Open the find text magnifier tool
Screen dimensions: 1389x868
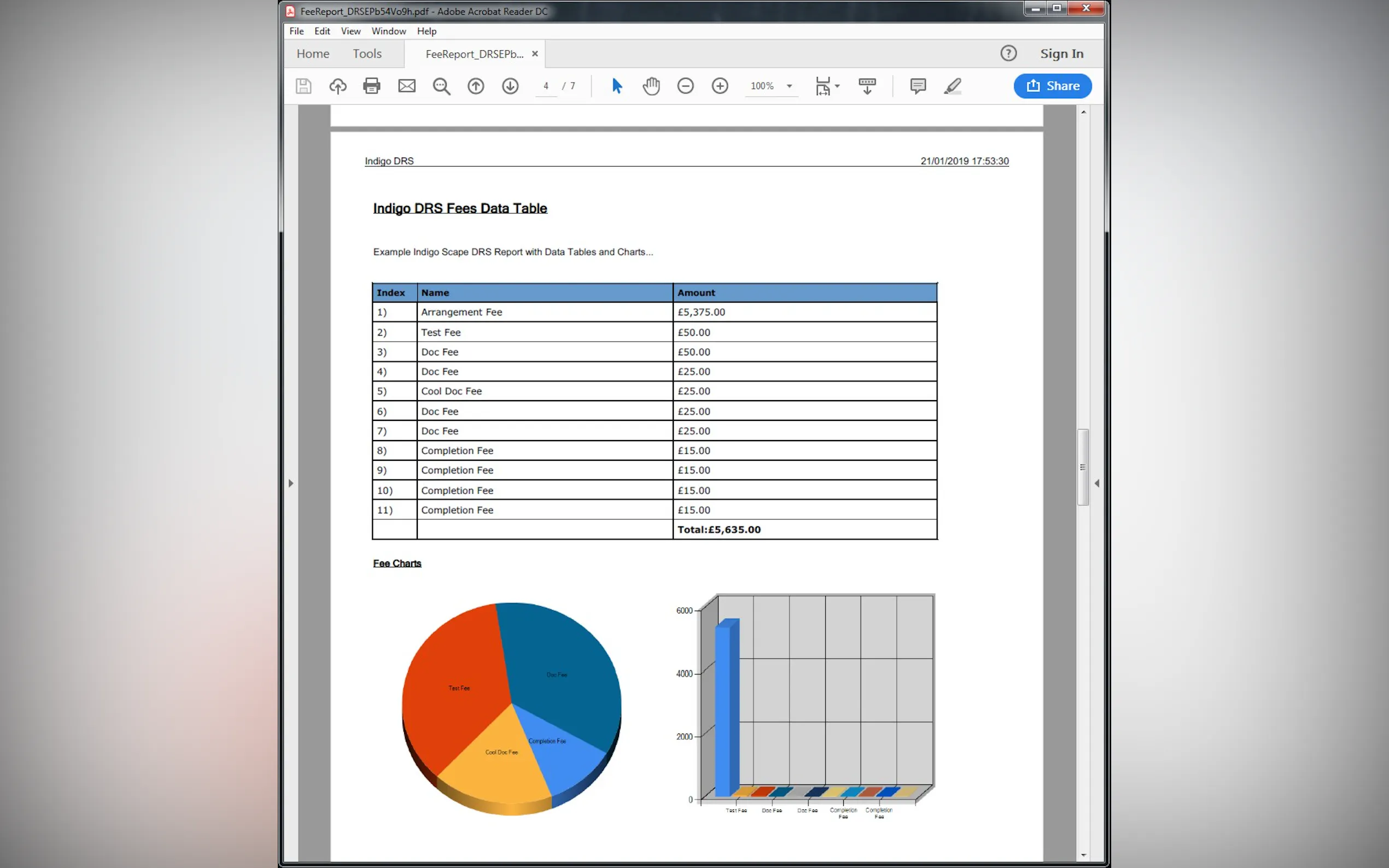(x=441, y=86)
